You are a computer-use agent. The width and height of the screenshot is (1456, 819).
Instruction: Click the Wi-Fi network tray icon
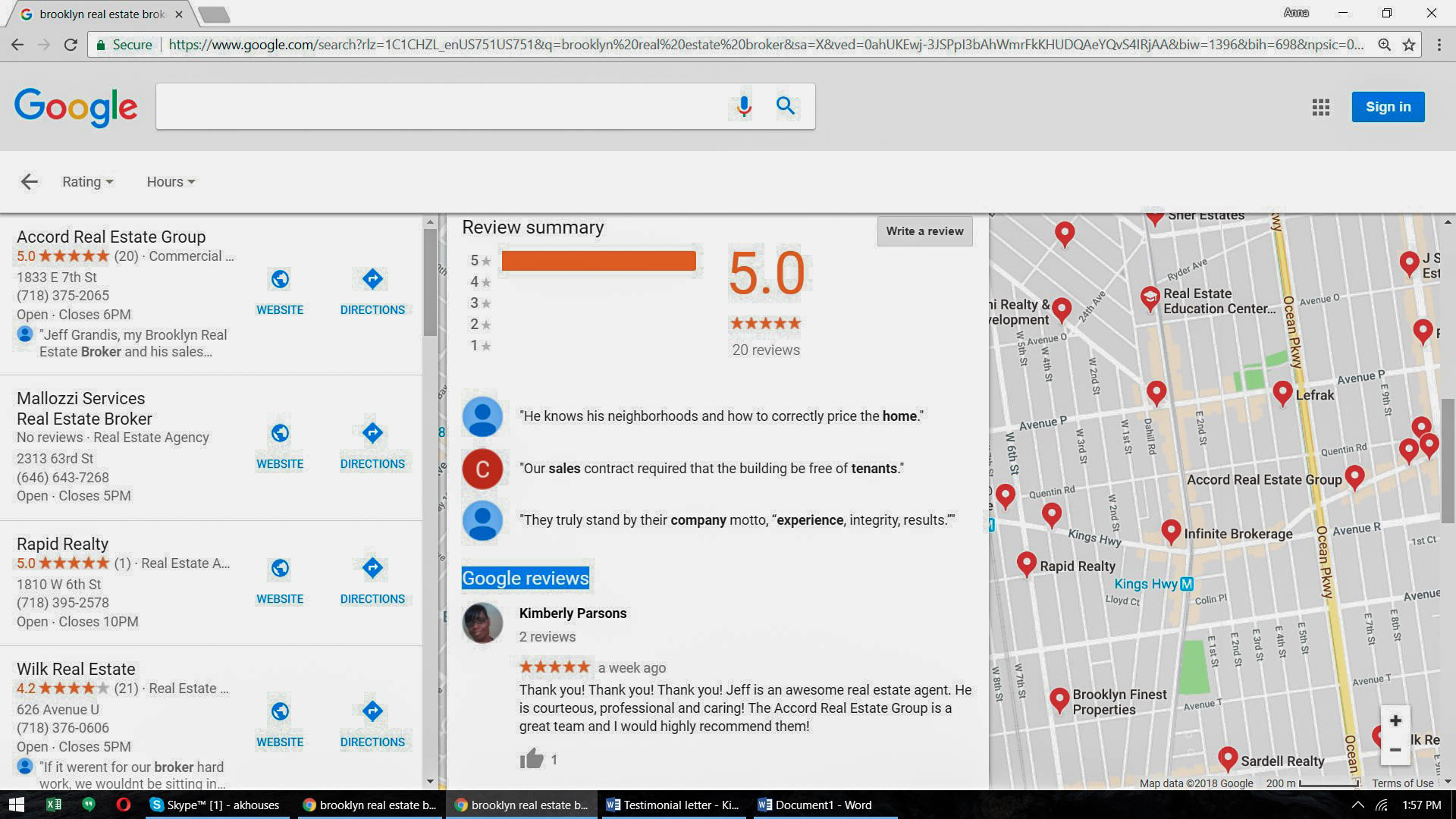pos(1382,805)
